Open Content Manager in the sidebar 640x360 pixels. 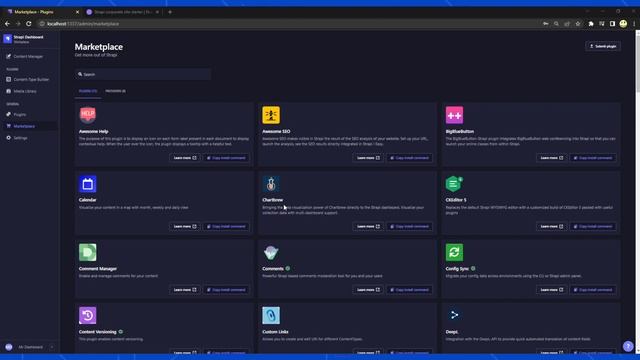[x=24, y=56]
